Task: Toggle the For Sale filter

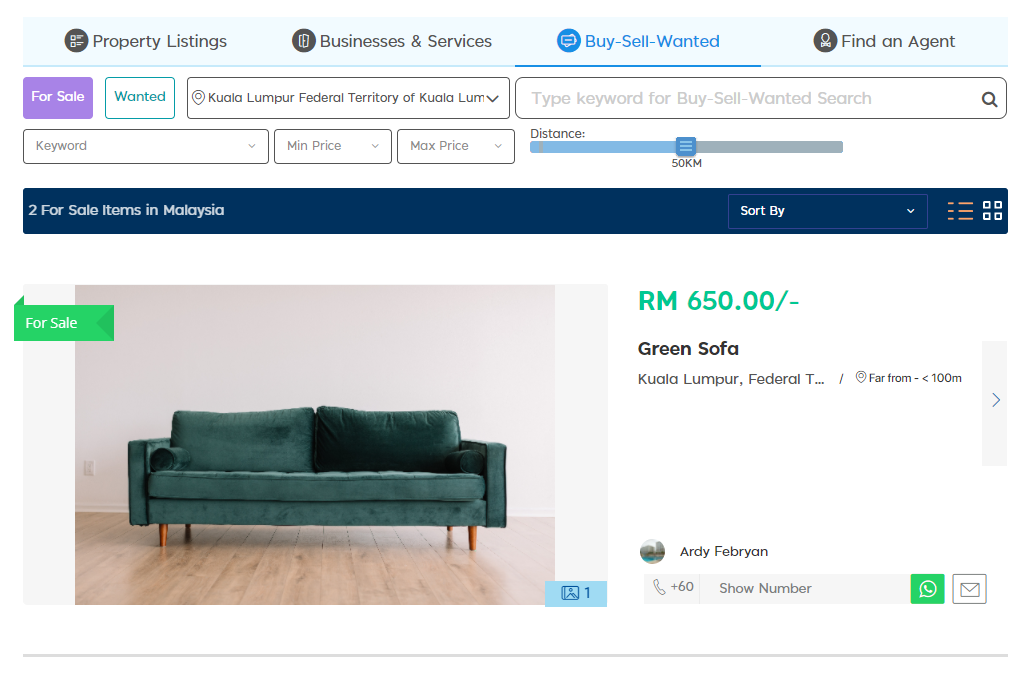Action: coord(58,97)
